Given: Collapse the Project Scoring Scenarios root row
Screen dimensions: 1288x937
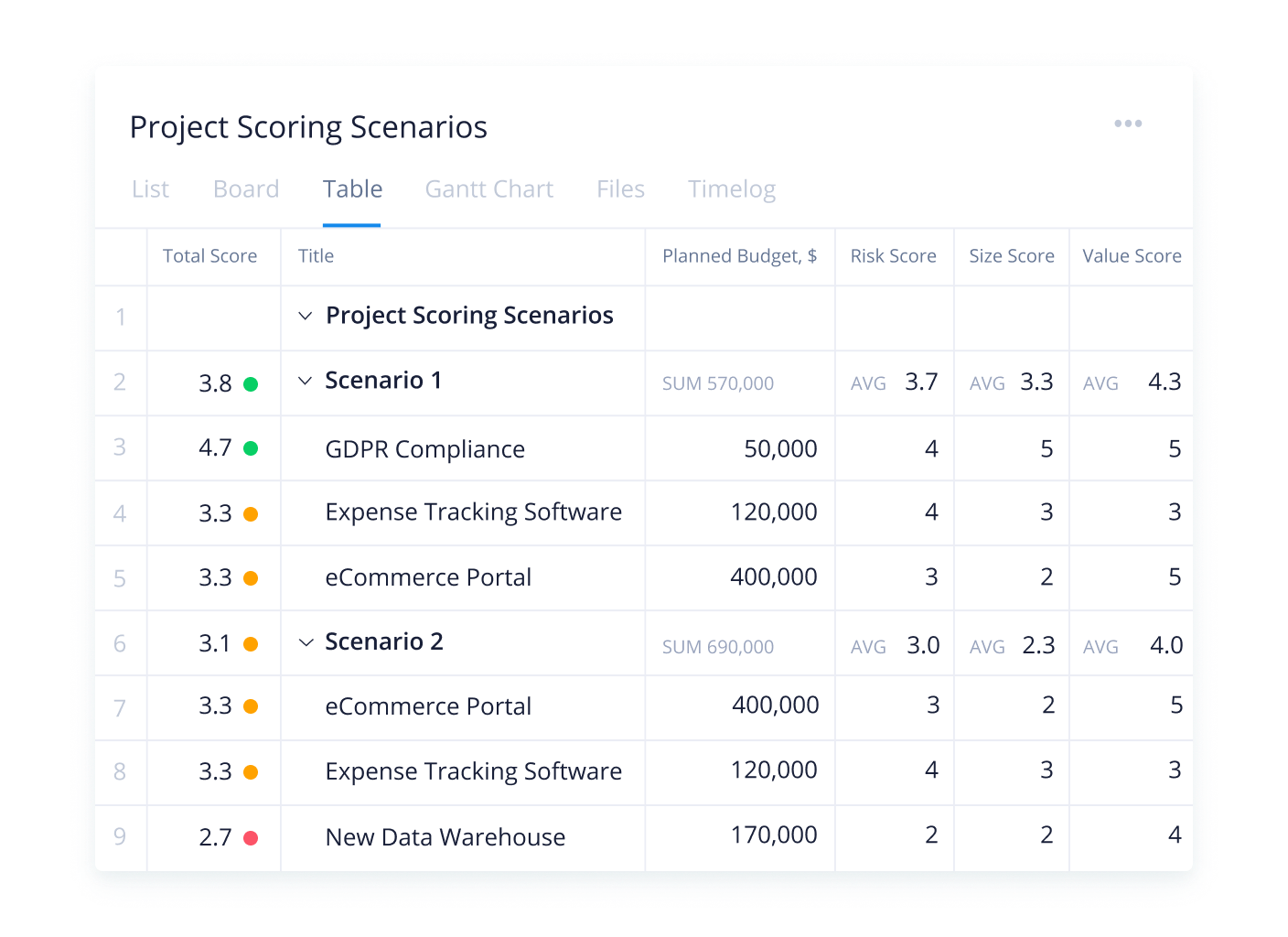Looking at the screenshot, I should (x=306, y=316).
